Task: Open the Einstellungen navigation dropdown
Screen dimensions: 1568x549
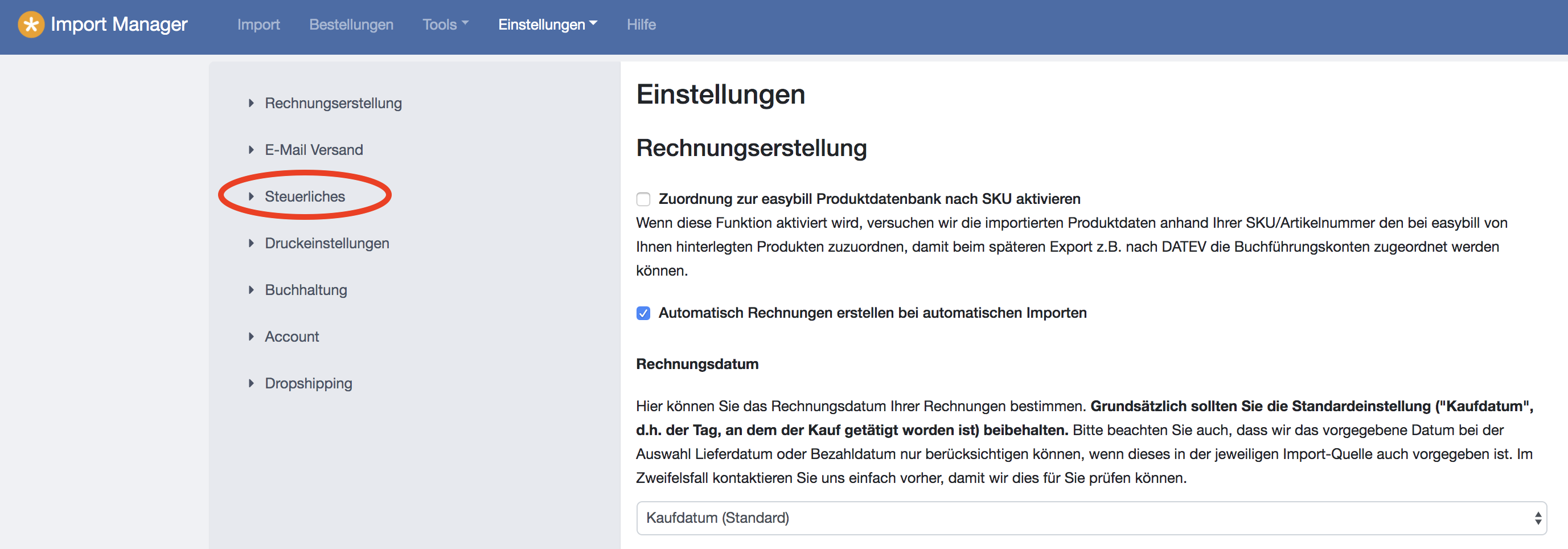Action: (547, 24)
